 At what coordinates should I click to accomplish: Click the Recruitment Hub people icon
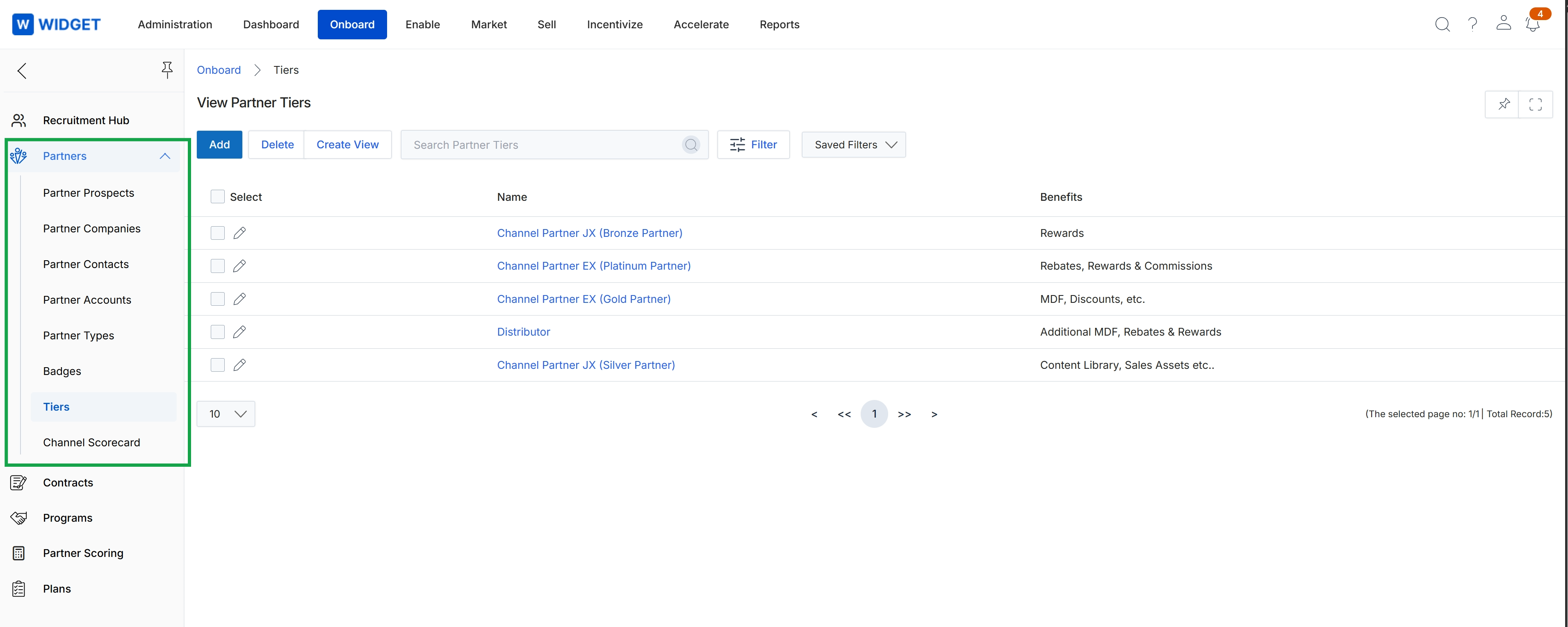pos(19,120)
